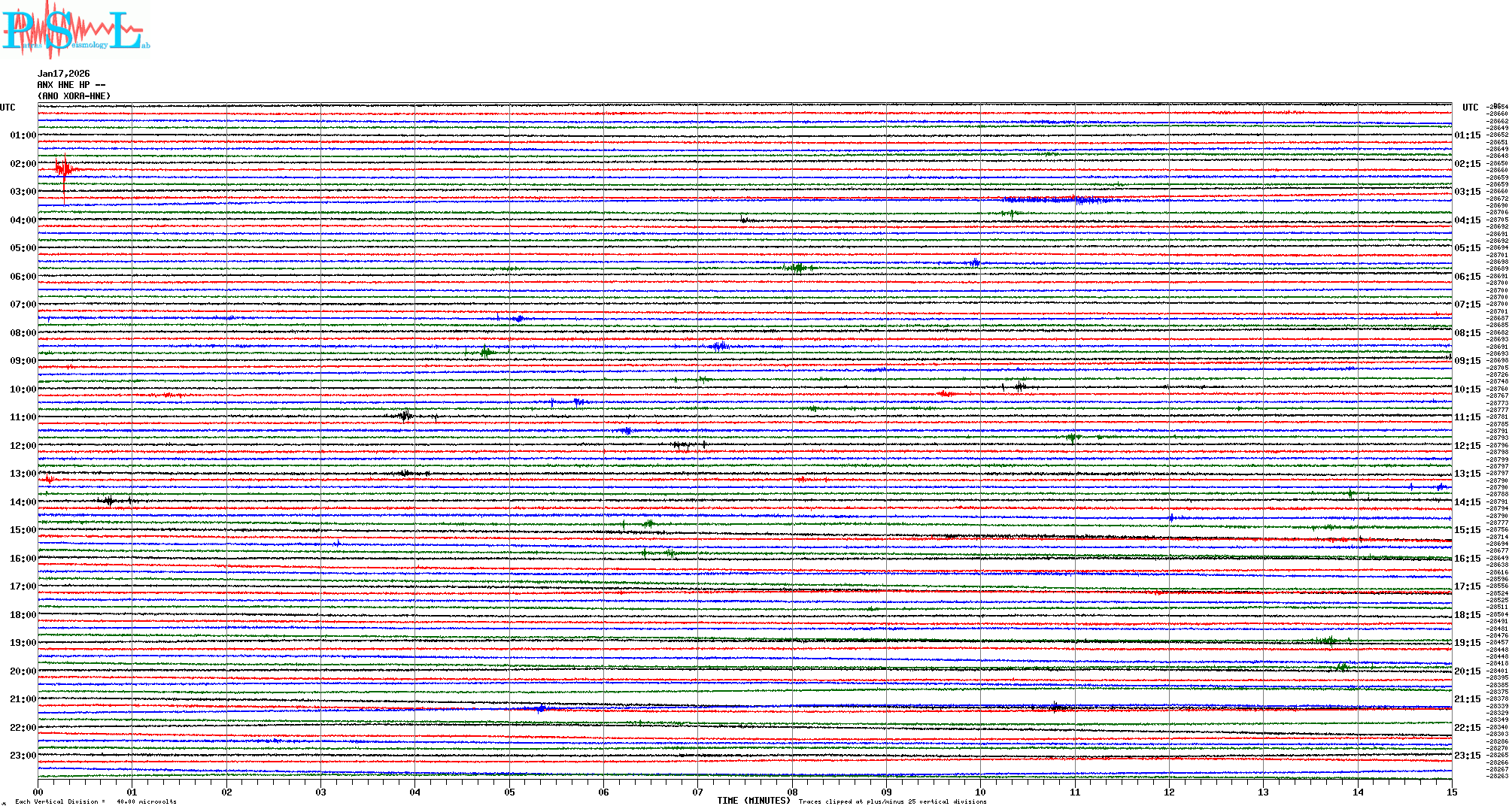Click the TIME (MINUTES) axis title
The image size is (1512, 812).
pyautogui.click(x=753, y=801)
